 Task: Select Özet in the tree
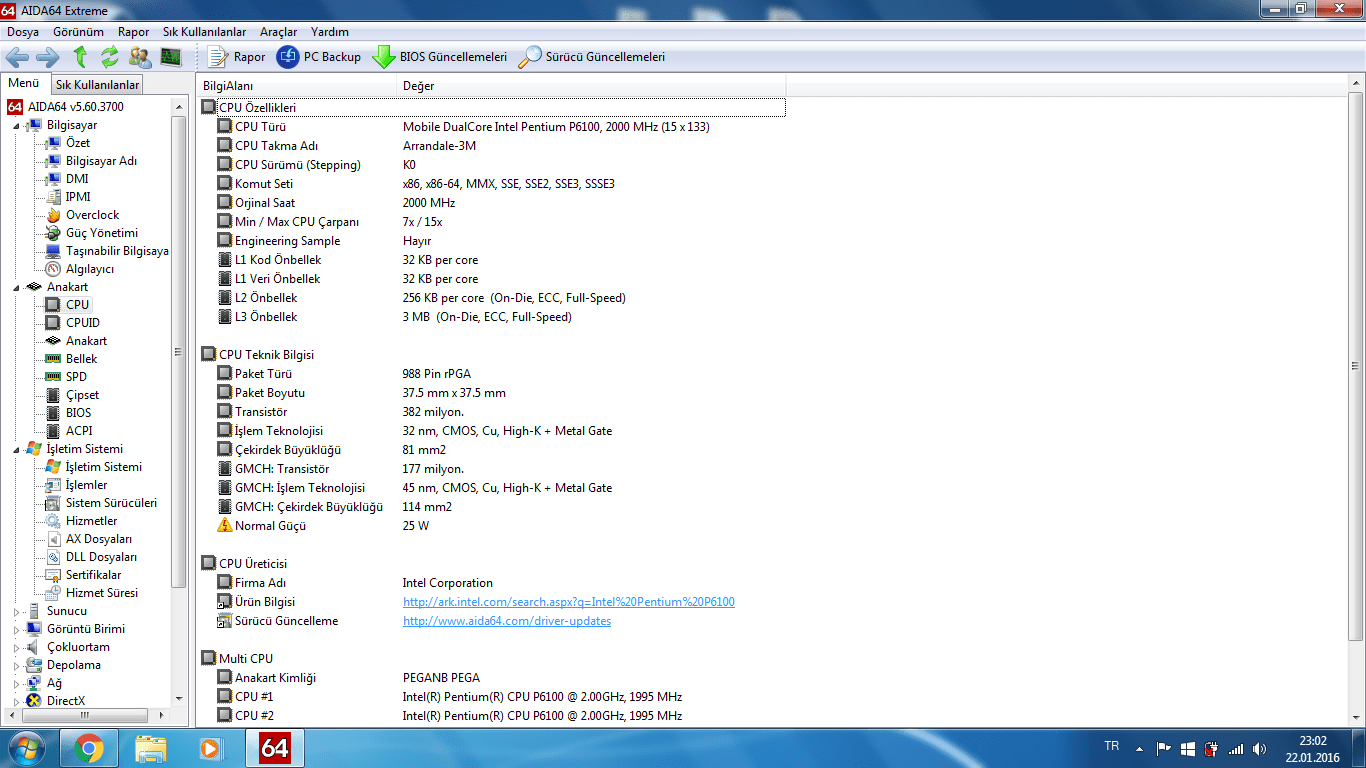pyautogui.click(x=78, y=143)
